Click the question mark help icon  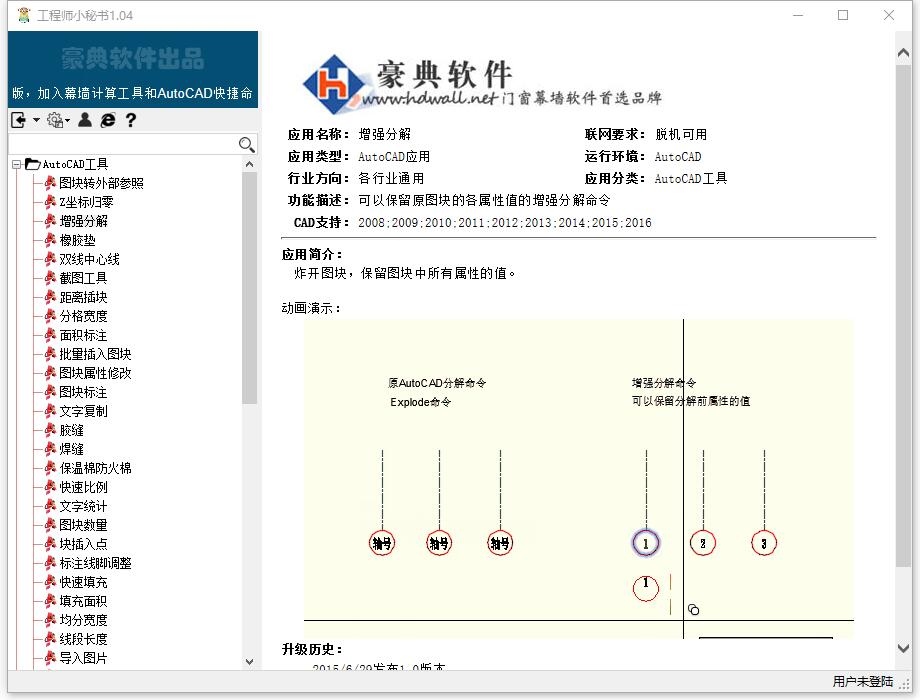(x=130, y=120)
